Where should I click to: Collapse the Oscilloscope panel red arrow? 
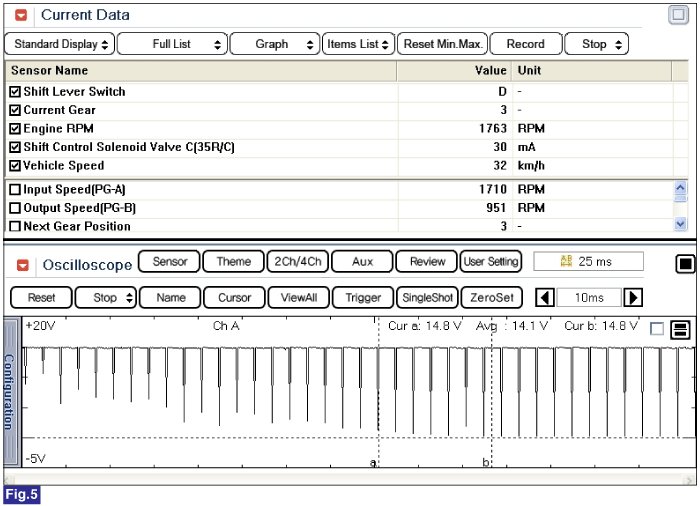pyautogui.click(x=23, y=265)
